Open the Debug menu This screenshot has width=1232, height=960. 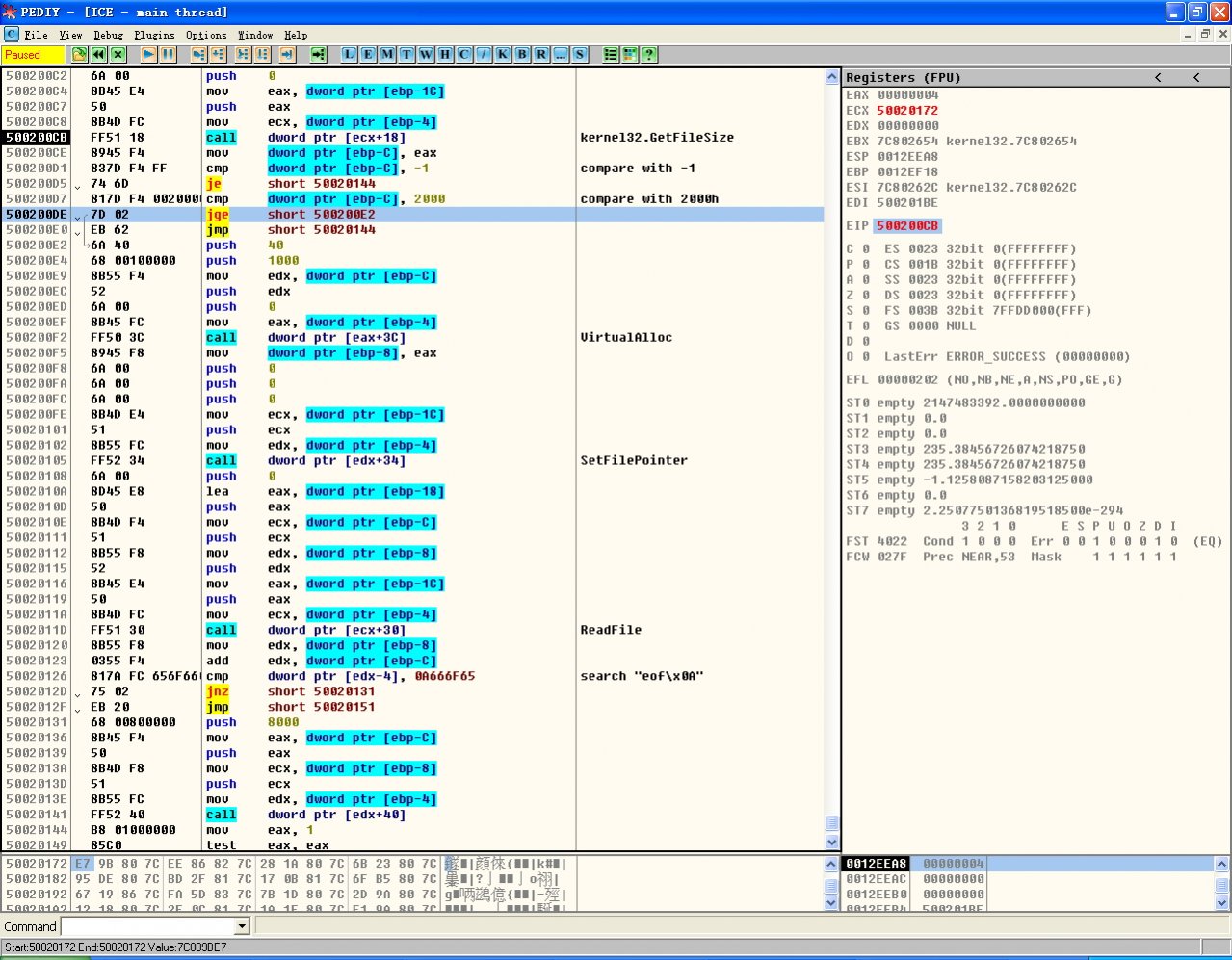108,35
